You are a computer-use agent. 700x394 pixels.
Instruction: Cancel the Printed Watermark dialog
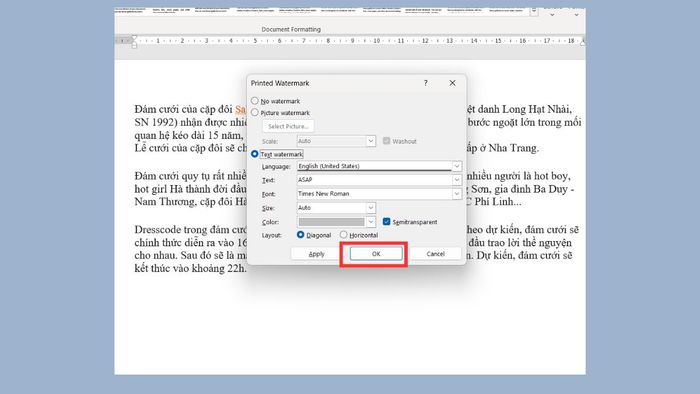pyautogui.click(x=435, y=254)
